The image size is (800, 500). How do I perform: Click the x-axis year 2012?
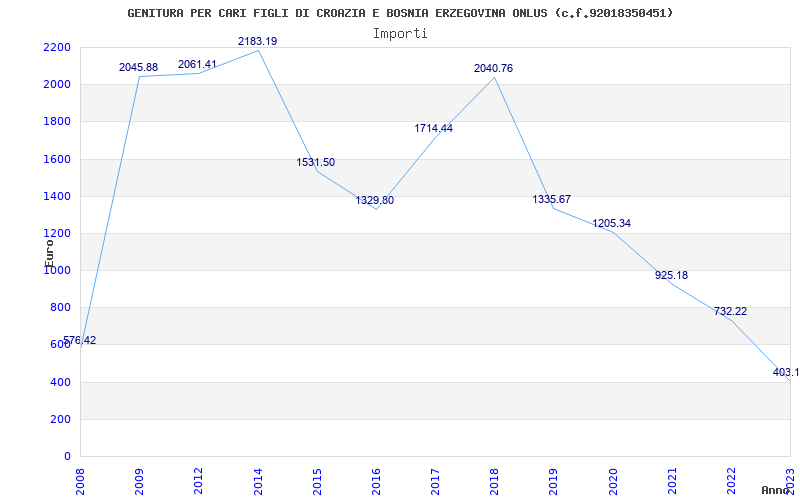198,481
